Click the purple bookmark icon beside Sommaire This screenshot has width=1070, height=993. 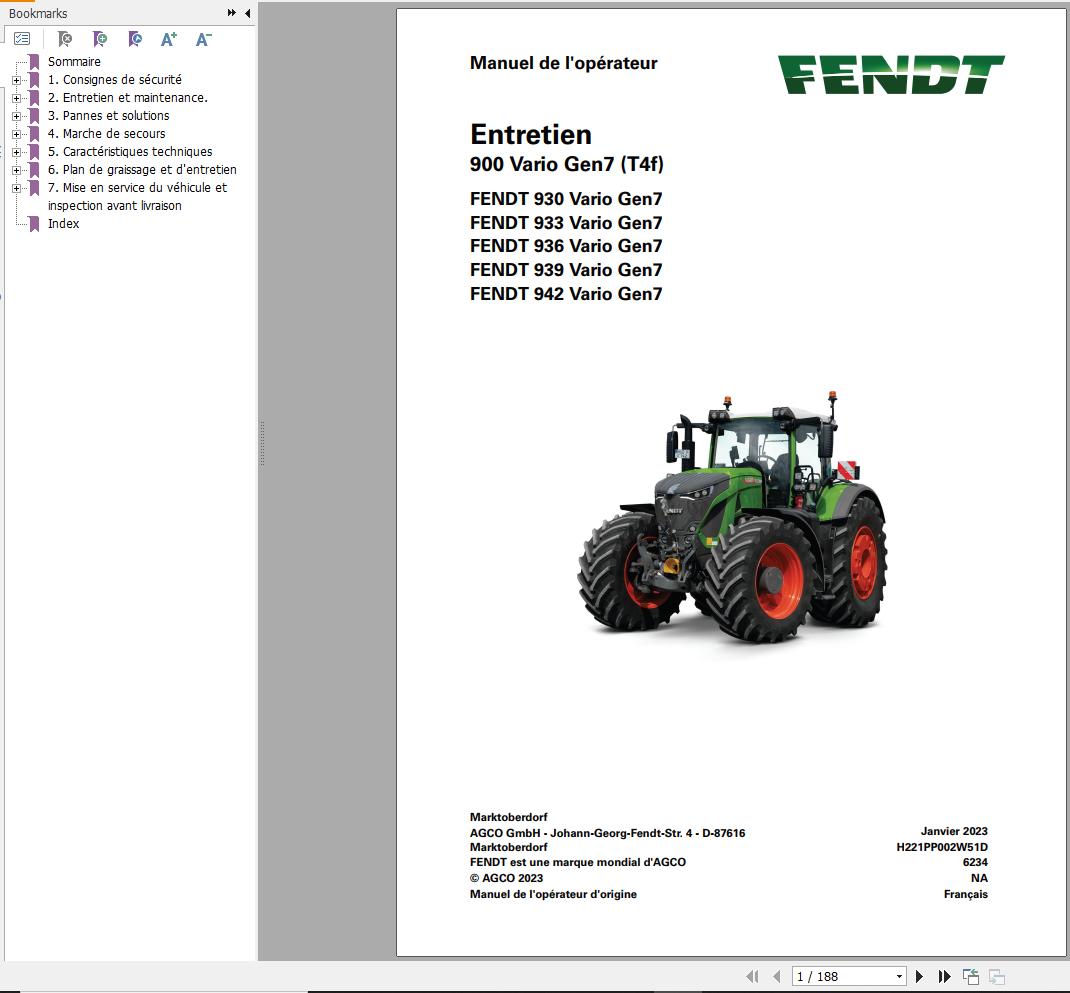tap(34, 61)
